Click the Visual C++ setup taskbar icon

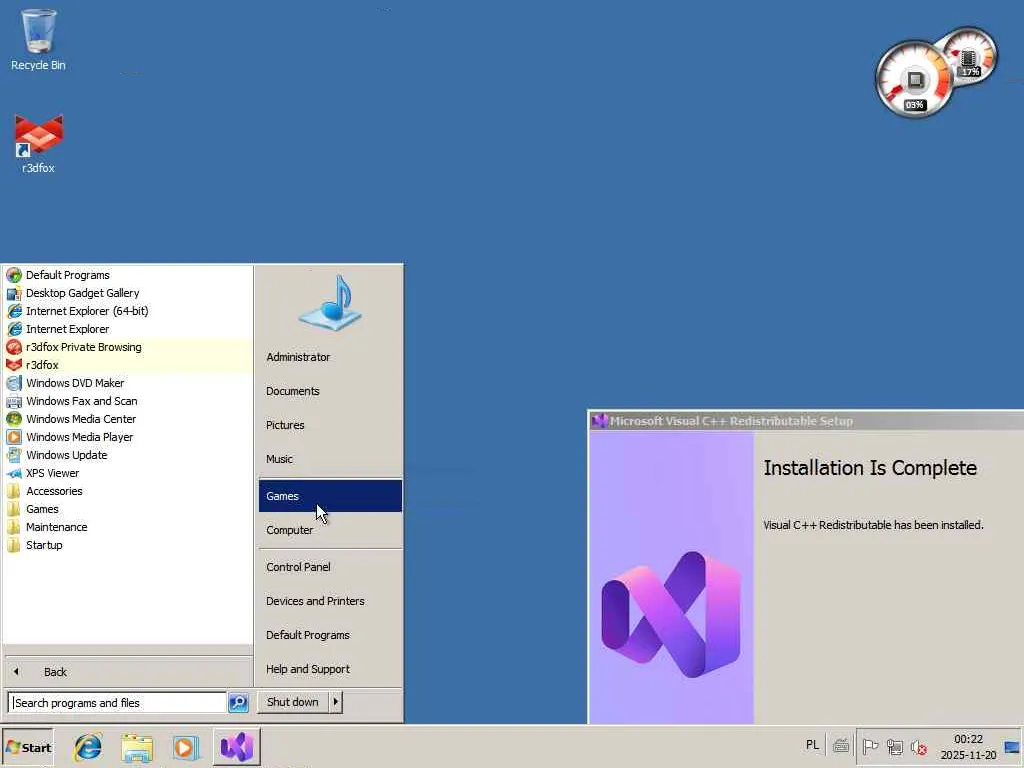236,746
